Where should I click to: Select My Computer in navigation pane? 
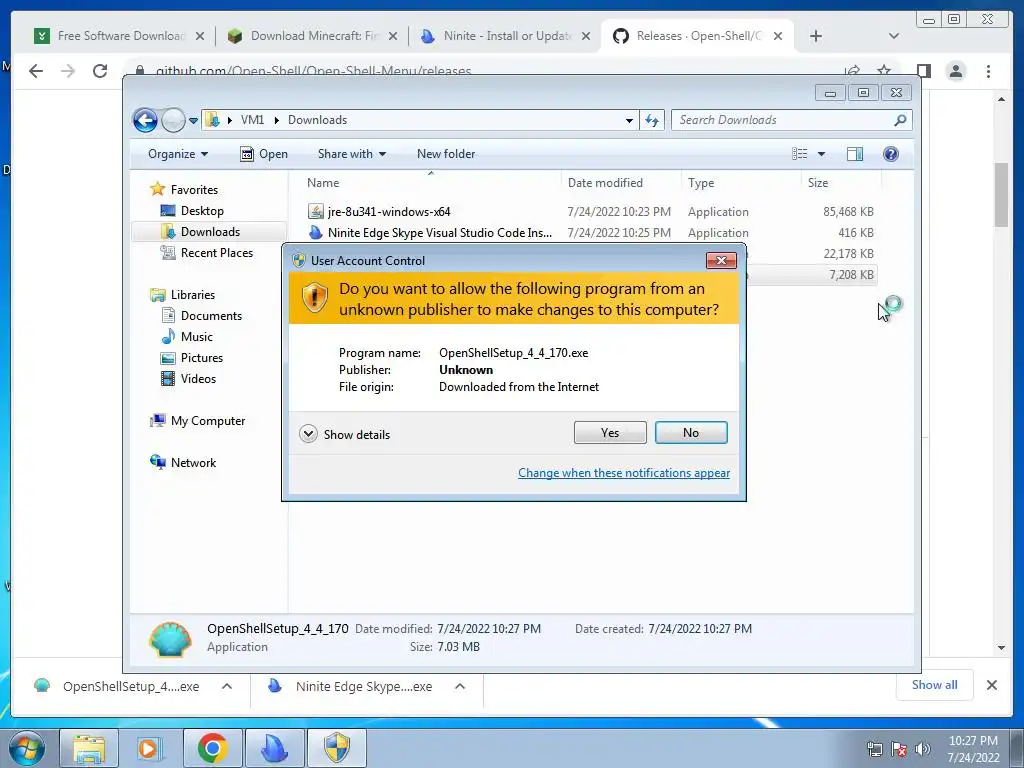click(x=198, y=421)
